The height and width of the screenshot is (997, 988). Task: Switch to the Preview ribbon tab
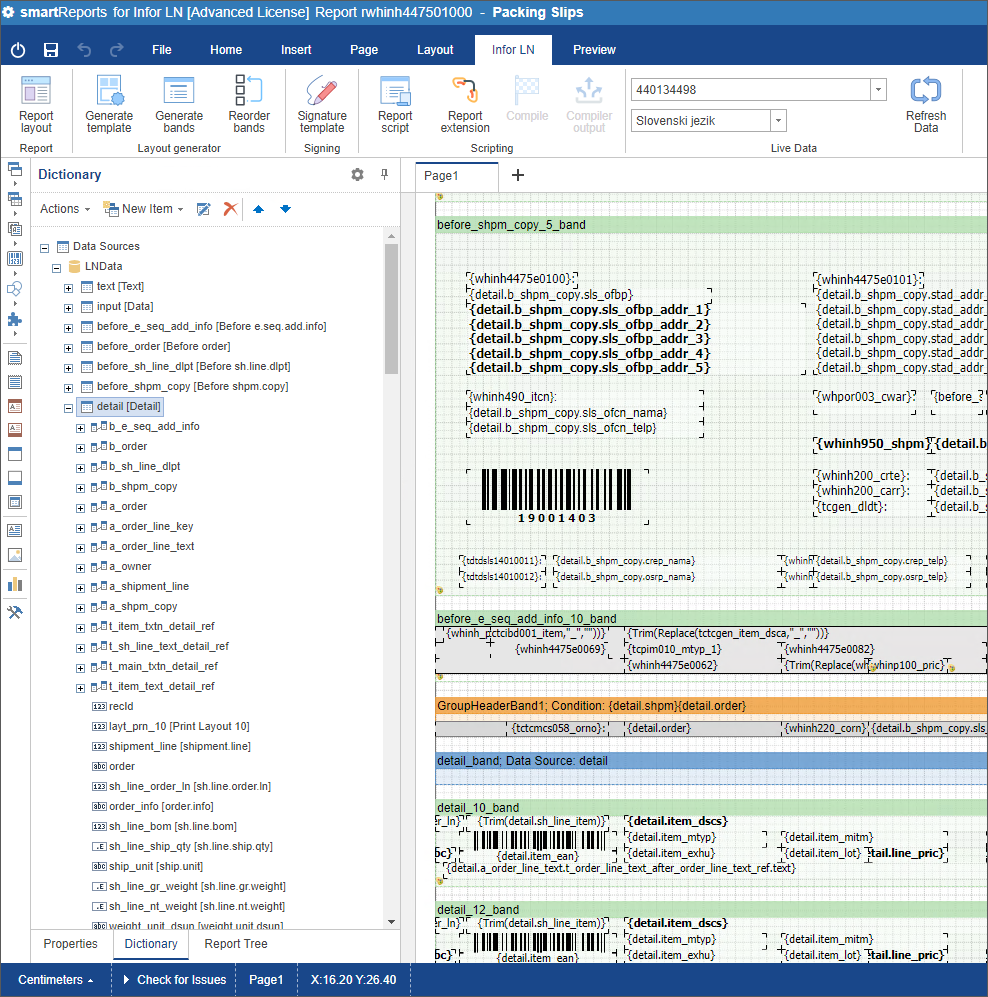click(594, 50)
